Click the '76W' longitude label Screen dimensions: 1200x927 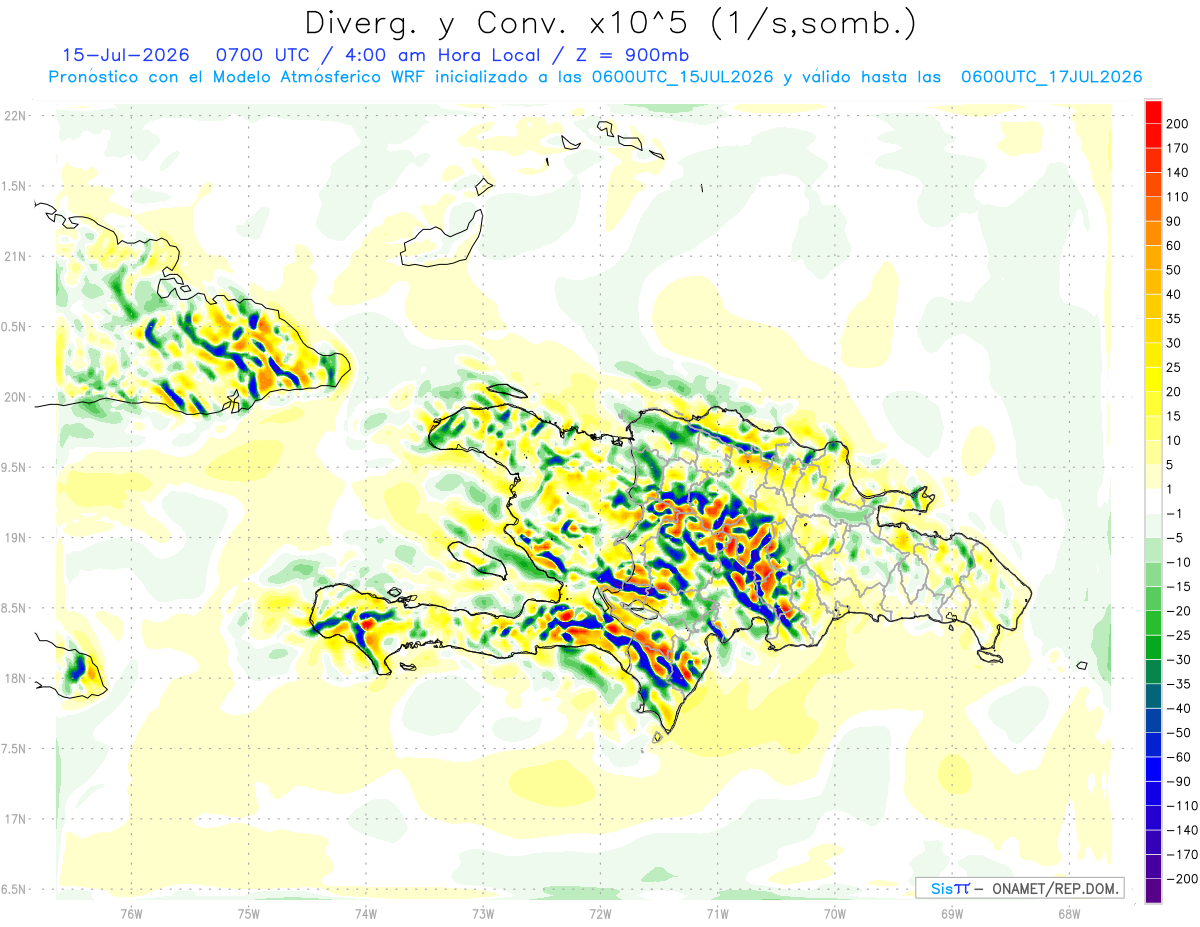click(131, 912)
